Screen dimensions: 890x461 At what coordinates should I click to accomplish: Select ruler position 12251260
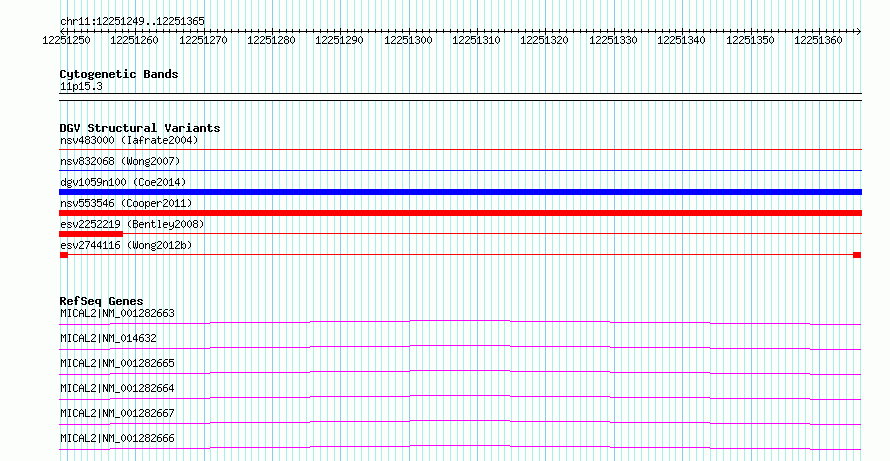pos(135,40)
